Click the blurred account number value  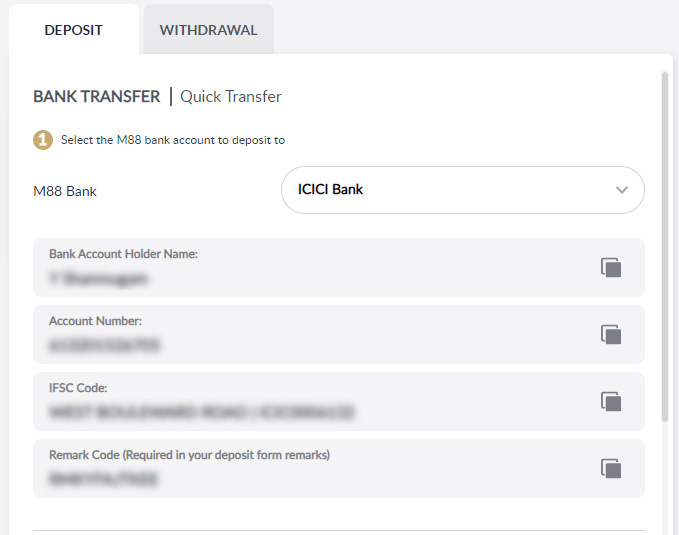coord(104,345)
